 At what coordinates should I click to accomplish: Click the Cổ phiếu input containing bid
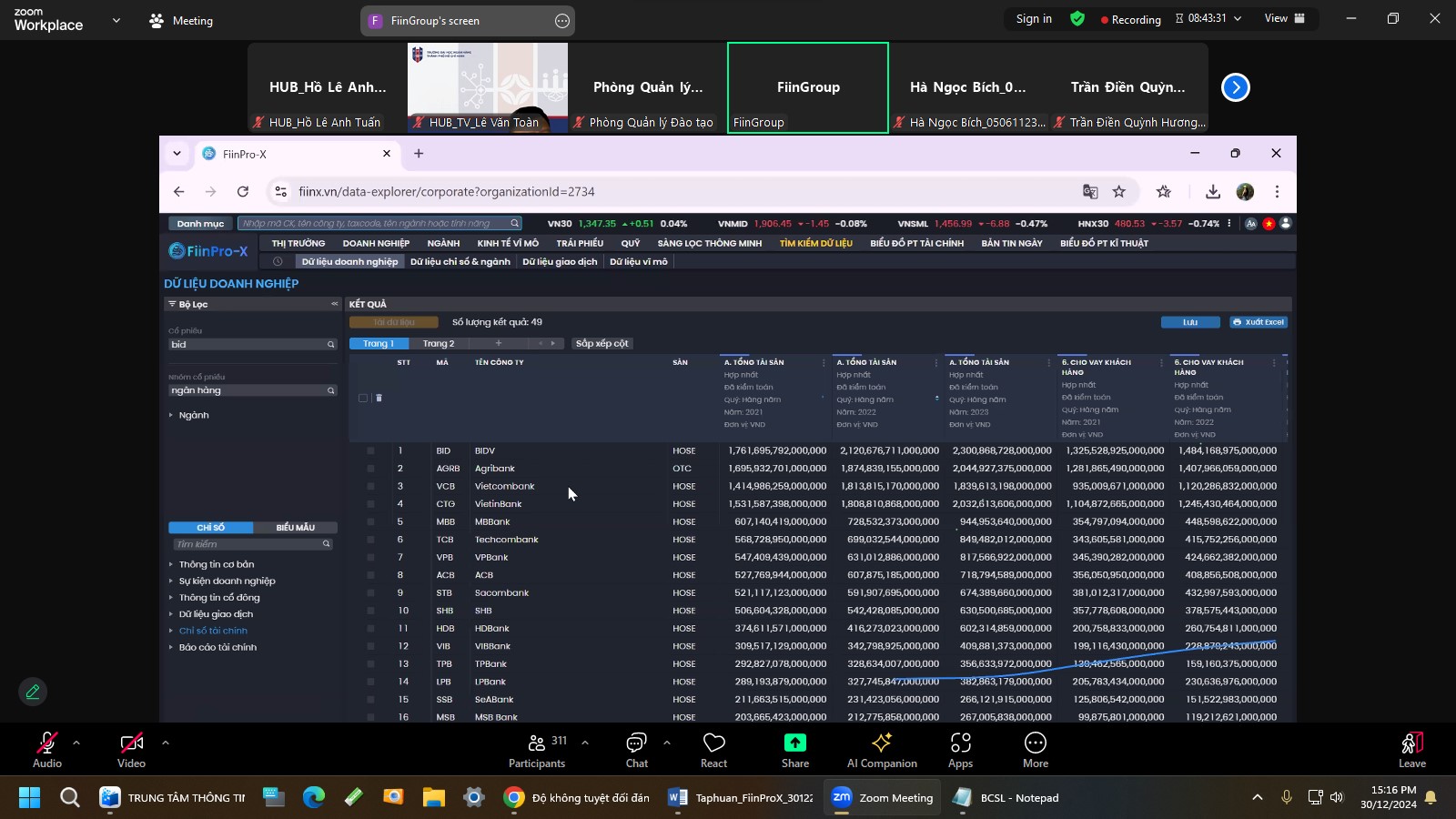pos(253,344)
